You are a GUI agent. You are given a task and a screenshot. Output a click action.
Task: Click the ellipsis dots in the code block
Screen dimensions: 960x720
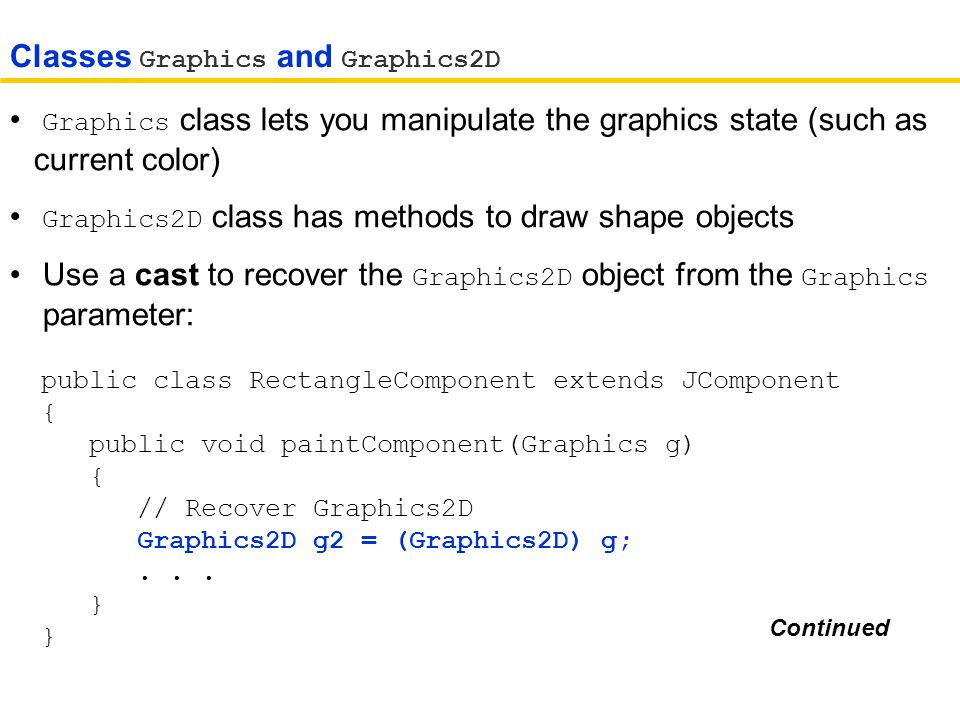(x=176, y=577)
